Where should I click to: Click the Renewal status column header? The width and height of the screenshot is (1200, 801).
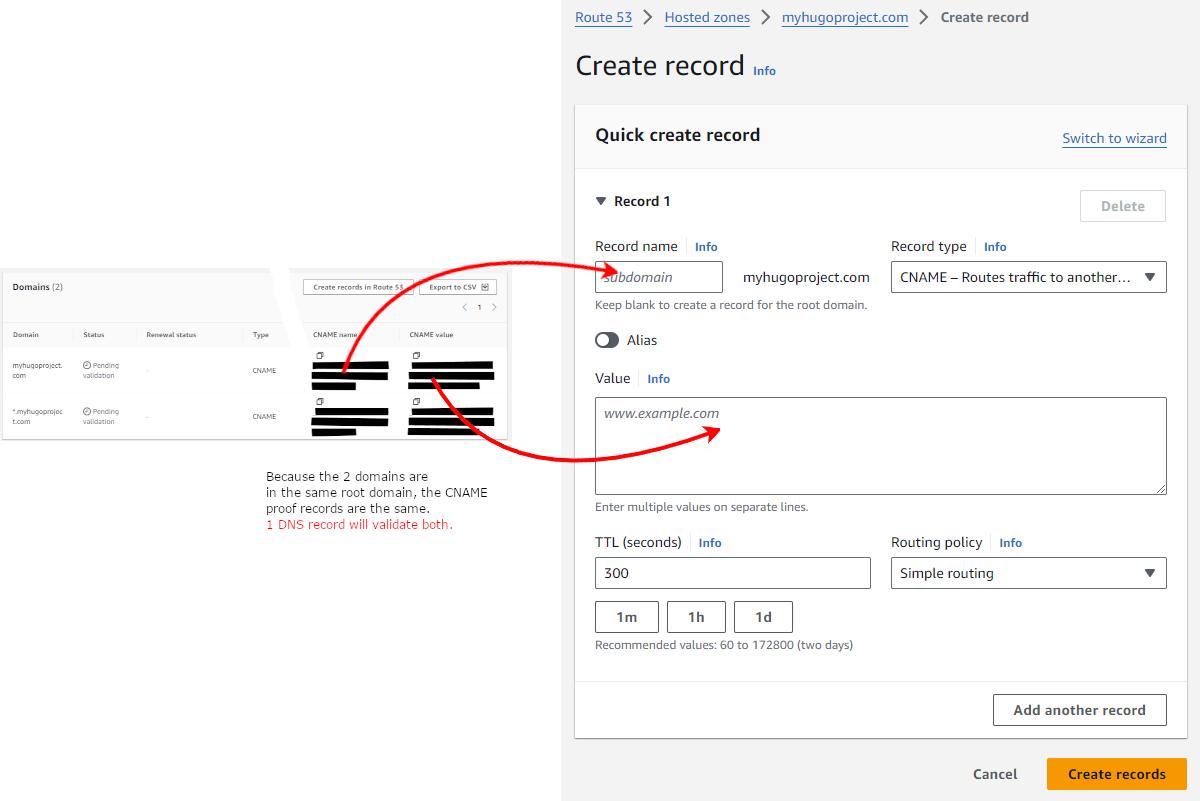[x=171, y=335]
